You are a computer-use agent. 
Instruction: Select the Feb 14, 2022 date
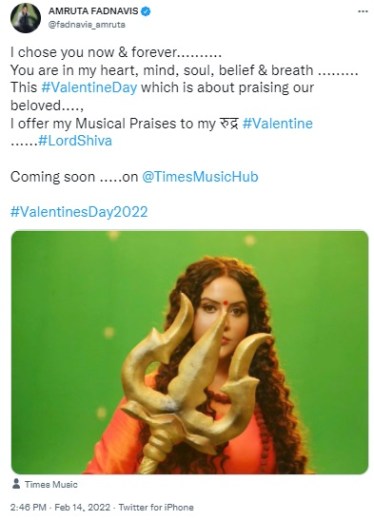point(82,508)
